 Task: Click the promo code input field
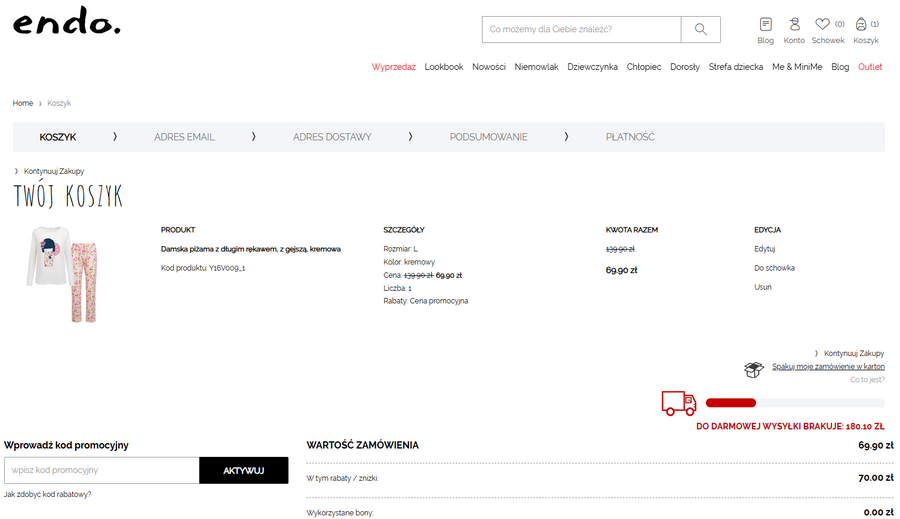click(x=101, y=470)
